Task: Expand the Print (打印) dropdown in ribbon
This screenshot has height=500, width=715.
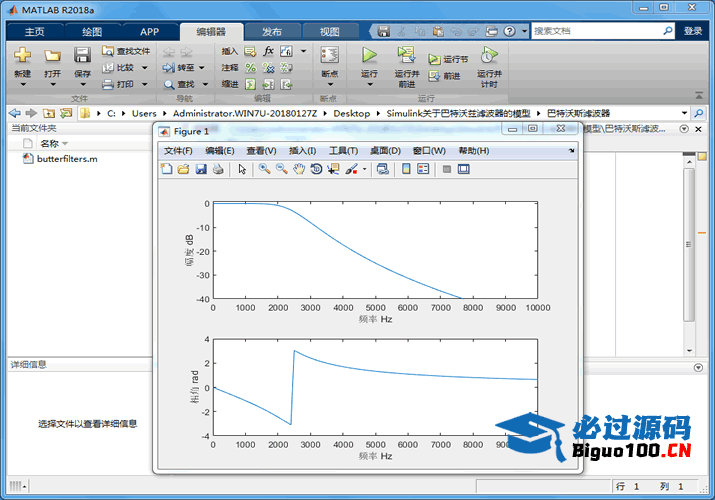Action: [x=145, y=84]
